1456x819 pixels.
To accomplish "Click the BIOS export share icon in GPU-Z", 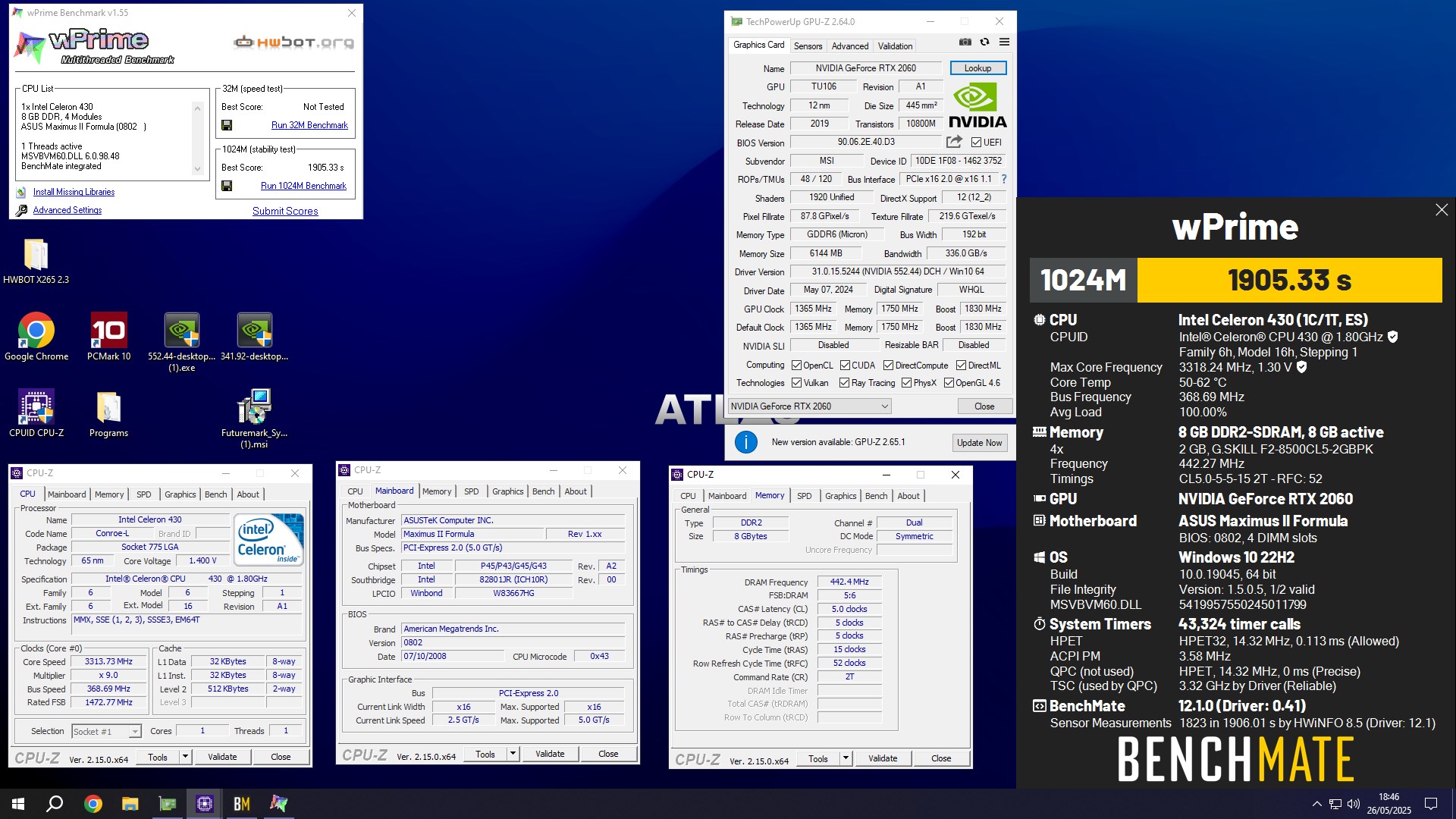I will (954, 142).
